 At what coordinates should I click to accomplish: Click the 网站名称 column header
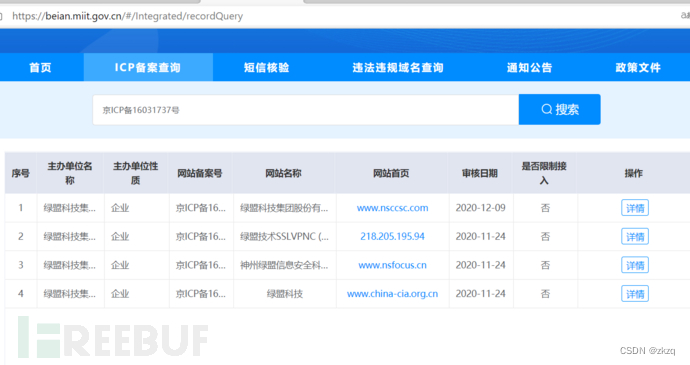283,173
